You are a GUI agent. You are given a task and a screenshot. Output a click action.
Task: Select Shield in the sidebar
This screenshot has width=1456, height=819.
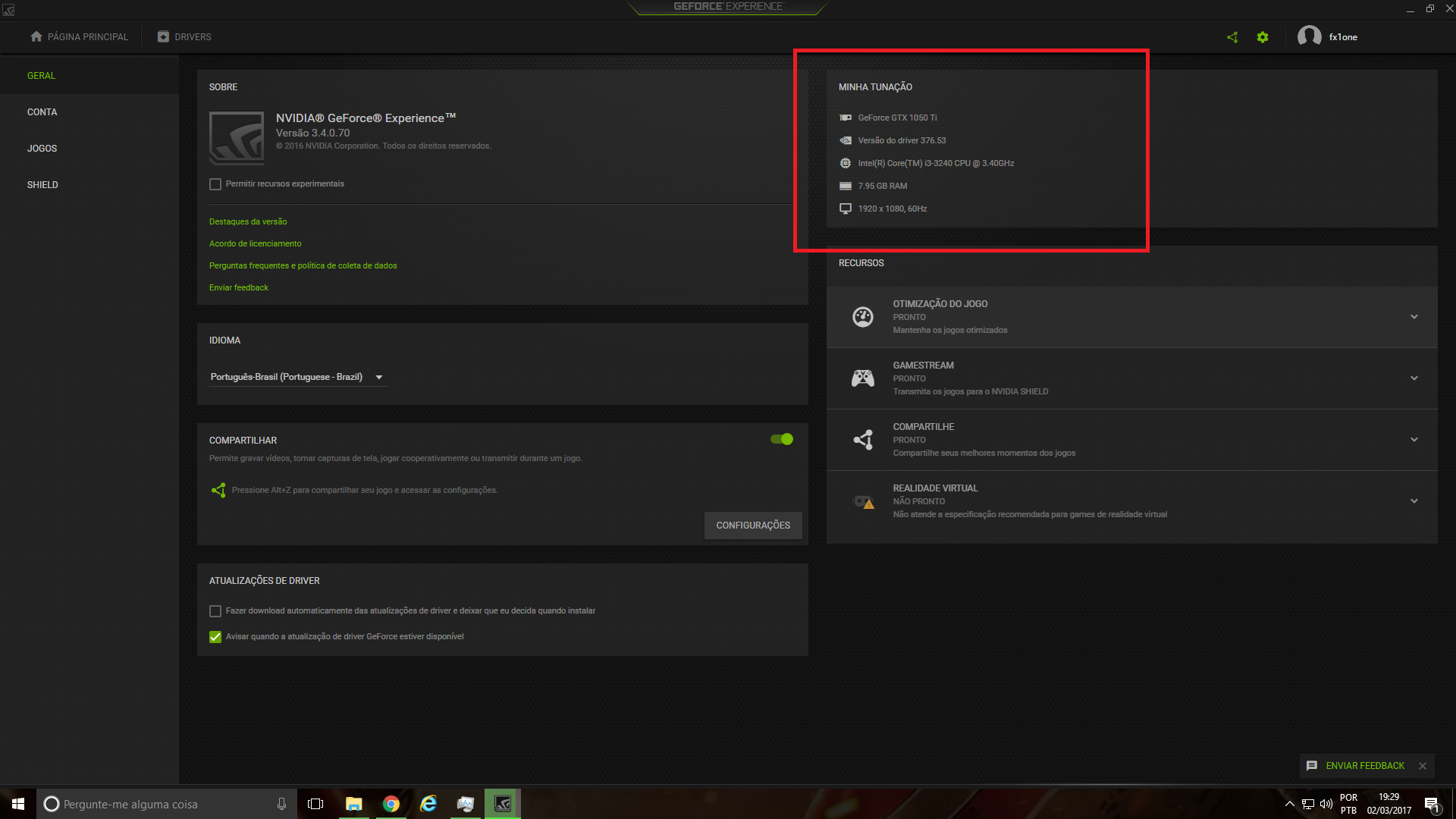89,185
